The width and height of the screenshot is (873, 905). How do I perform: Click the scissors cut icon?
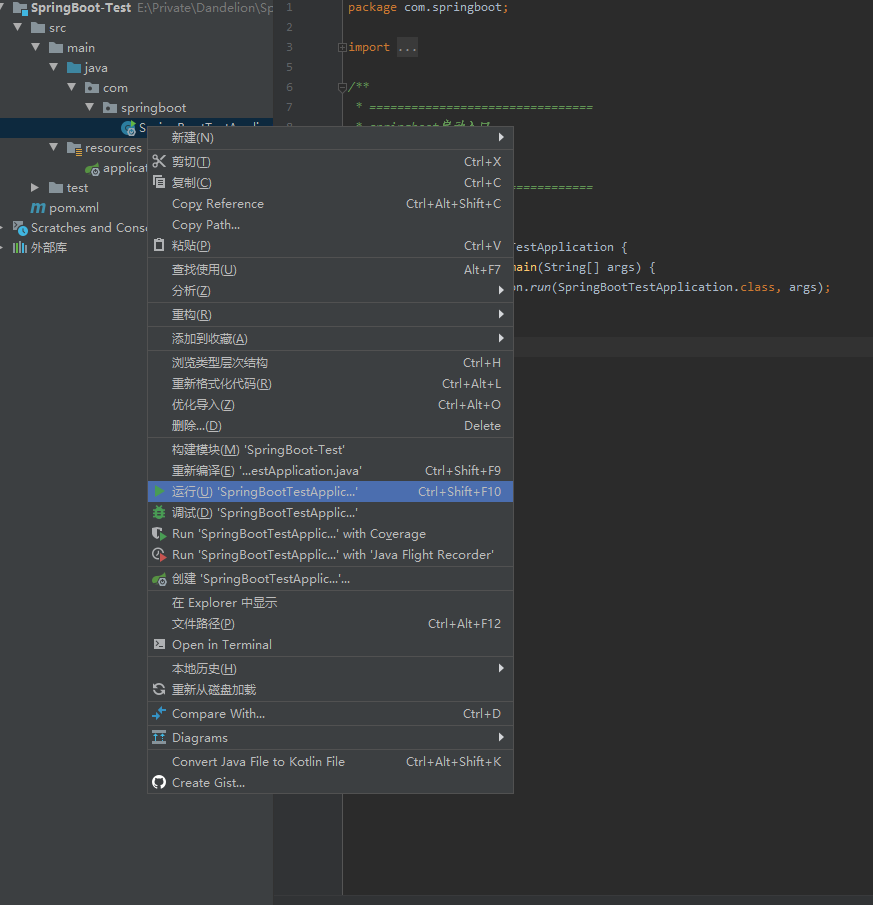tap(159, 161)
